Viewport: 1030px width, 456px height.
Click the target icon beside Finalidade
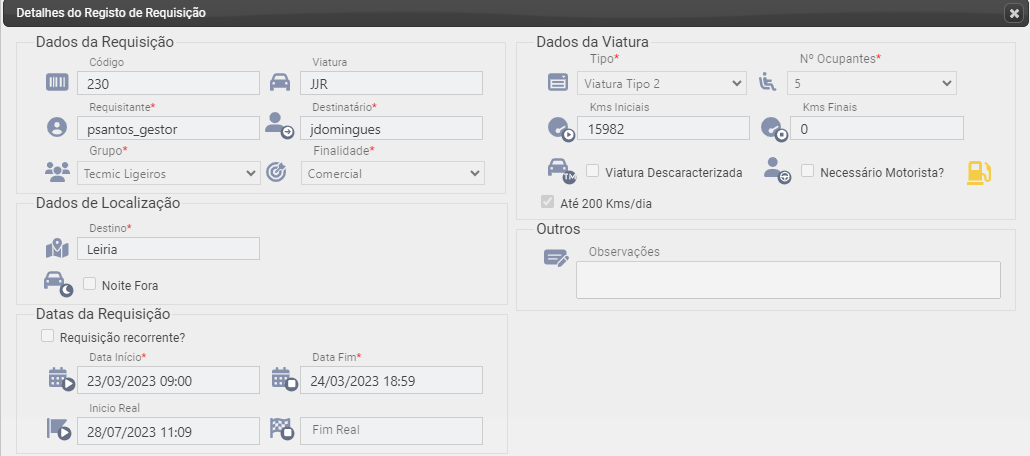tap(277, 173)
